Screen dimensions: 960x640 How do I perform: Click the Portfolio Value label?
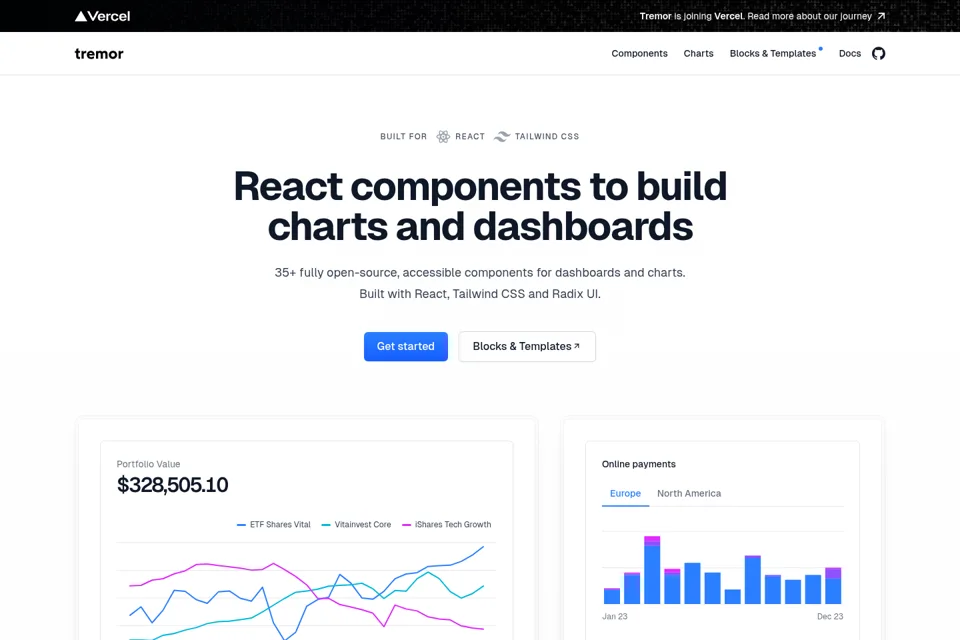(148, 464)
